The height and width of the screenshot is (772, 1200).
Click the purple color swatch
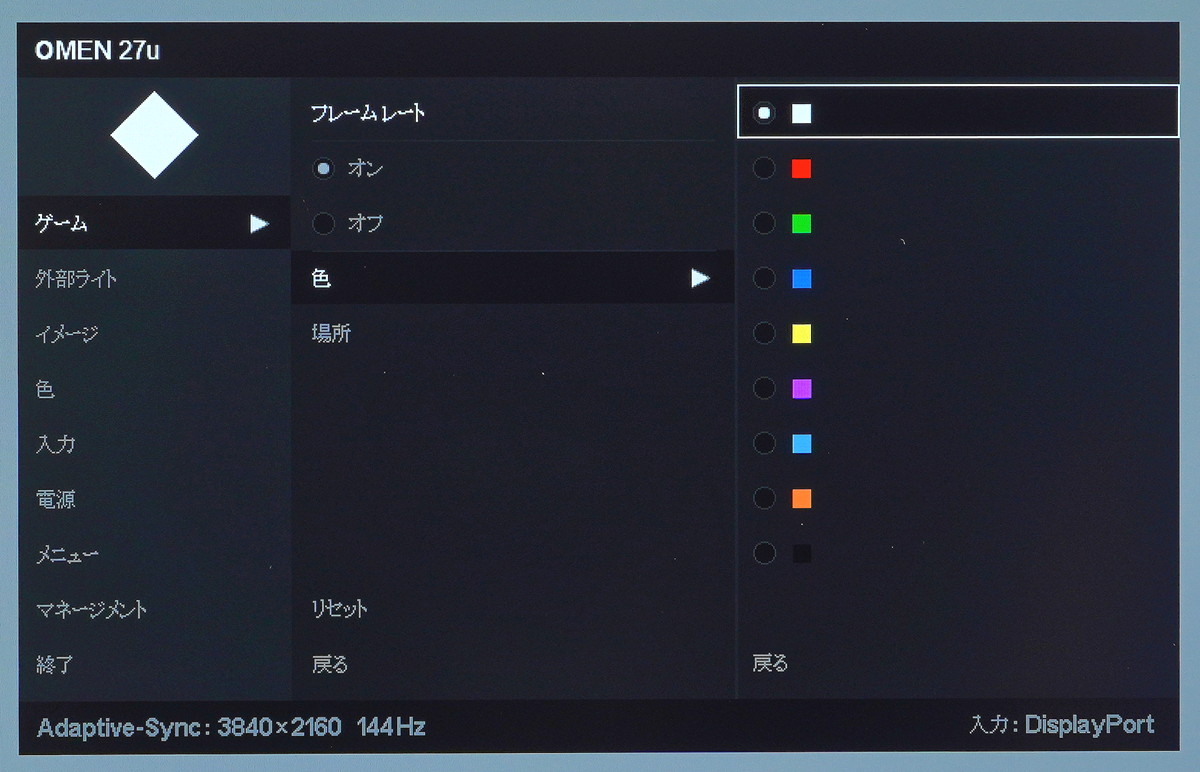(x=801, y=389)
